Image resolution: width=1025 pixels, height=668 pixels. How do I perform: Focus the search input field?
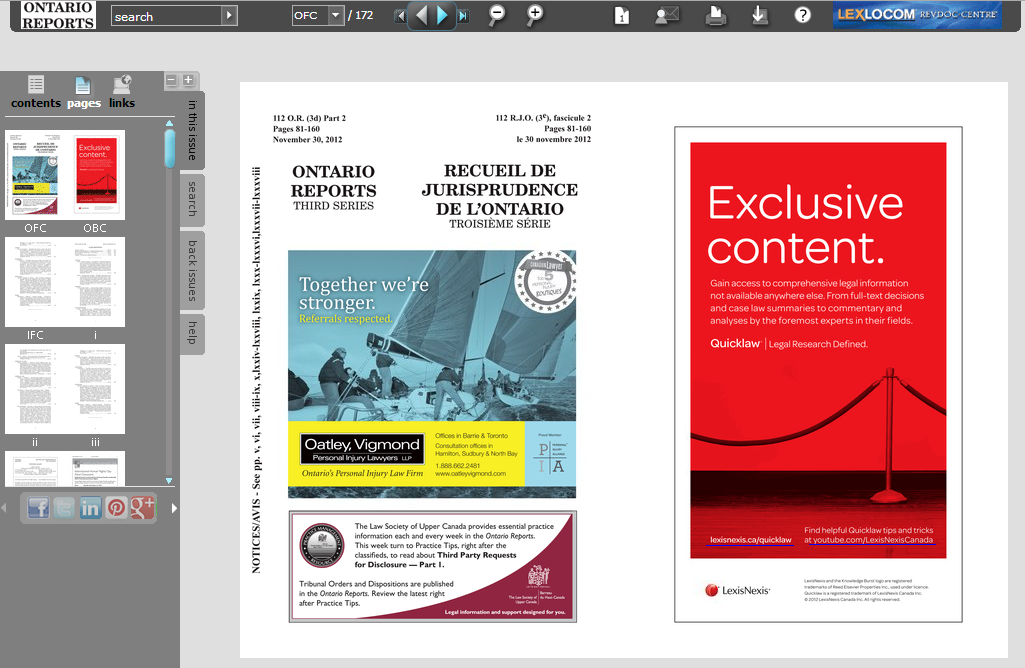tap(167, 16)
